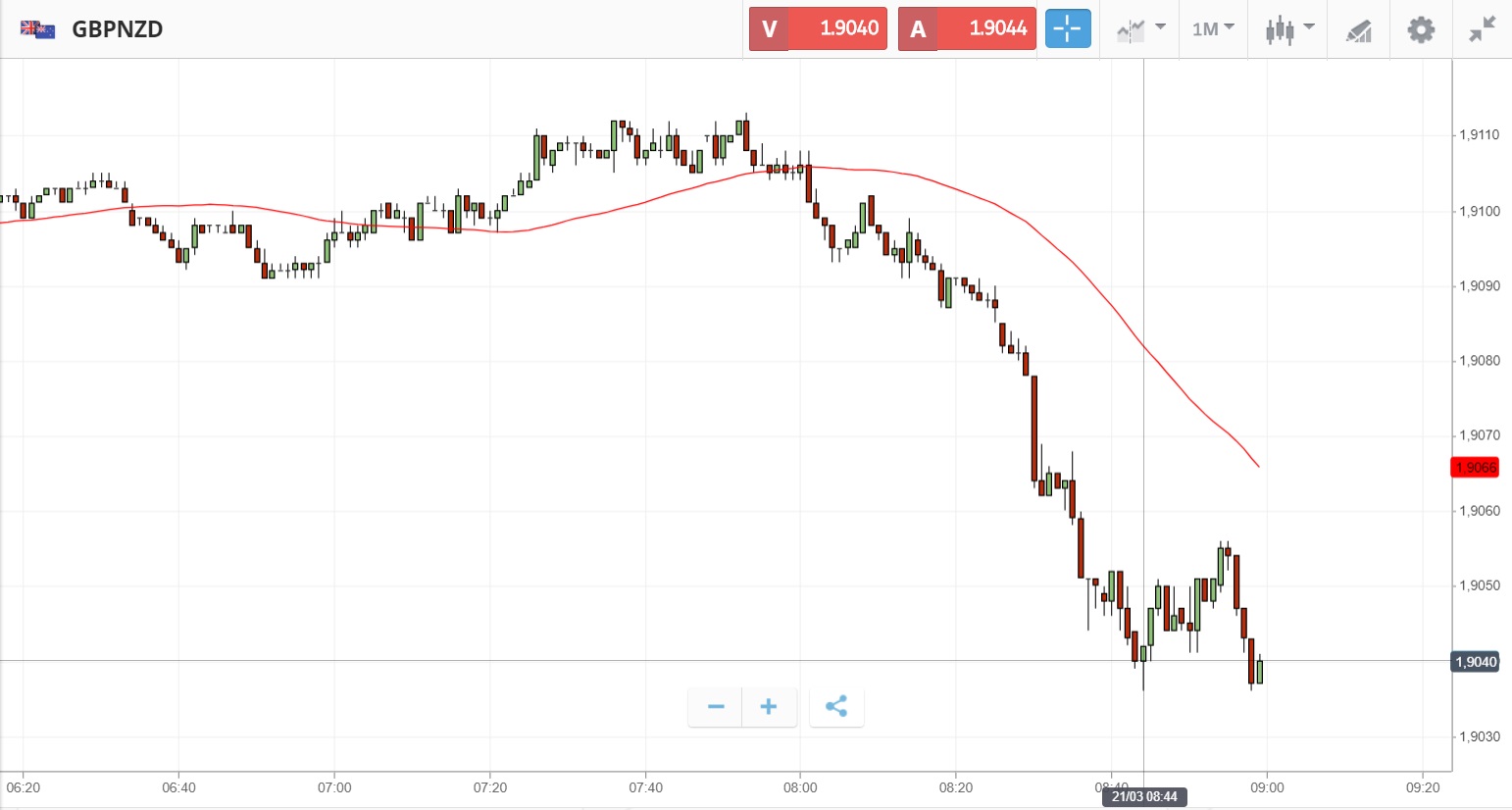
Task: Click the GBPNZD symbol name
Action: point(118,29)
